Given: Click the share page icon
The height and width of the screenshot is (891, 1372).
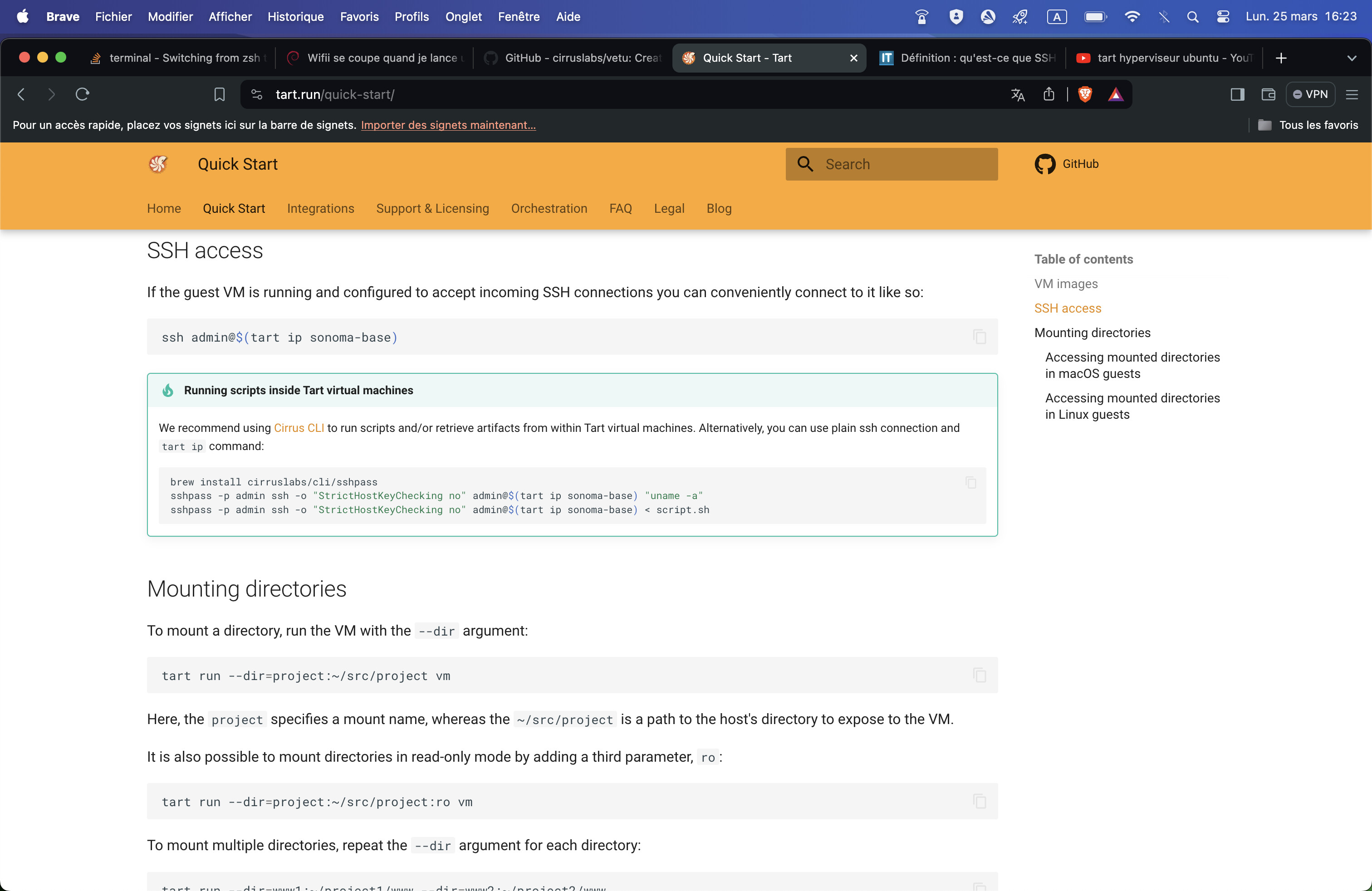Looking at the screenshot, I should (x=1049, y=94).
